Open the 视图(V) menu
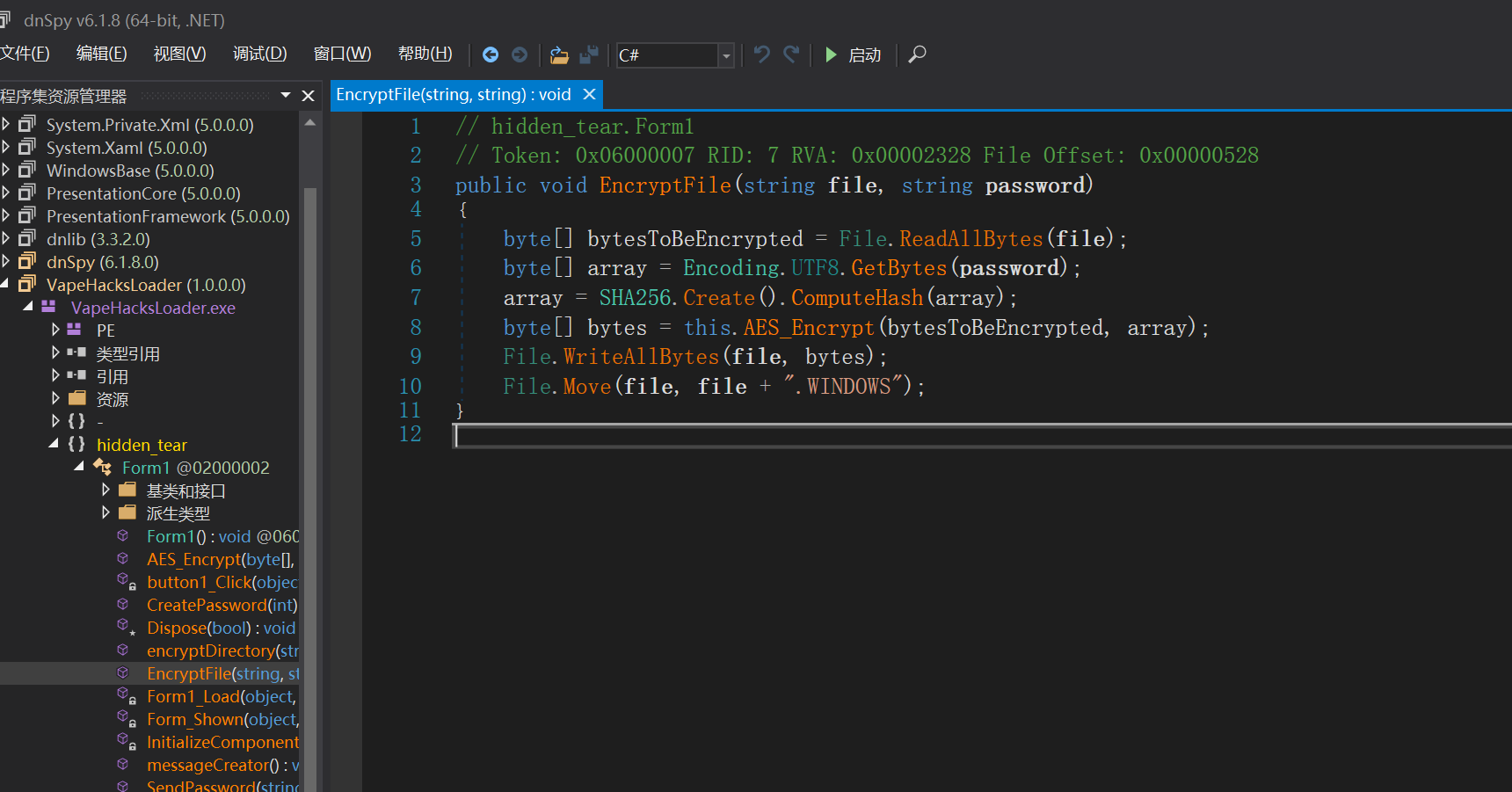The image size is (1512, 792). (179, 54)
